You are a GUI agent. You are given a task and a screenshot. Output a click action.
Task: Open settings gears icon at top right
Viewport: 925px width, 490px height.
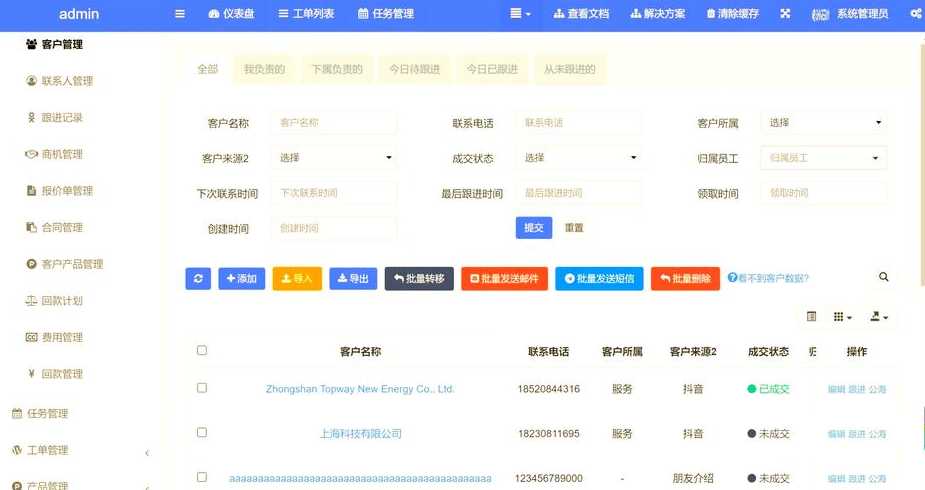pos(916,14)
